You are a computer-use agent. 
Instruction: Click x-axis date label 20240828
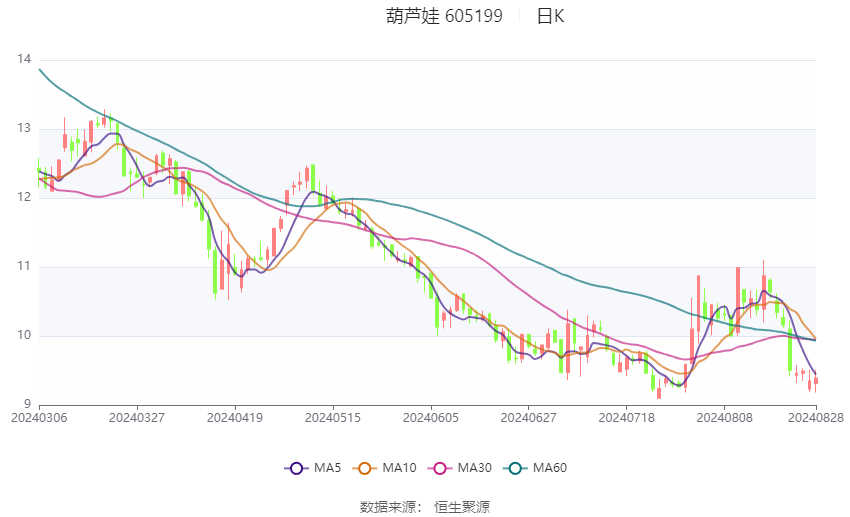click(816, 418)
